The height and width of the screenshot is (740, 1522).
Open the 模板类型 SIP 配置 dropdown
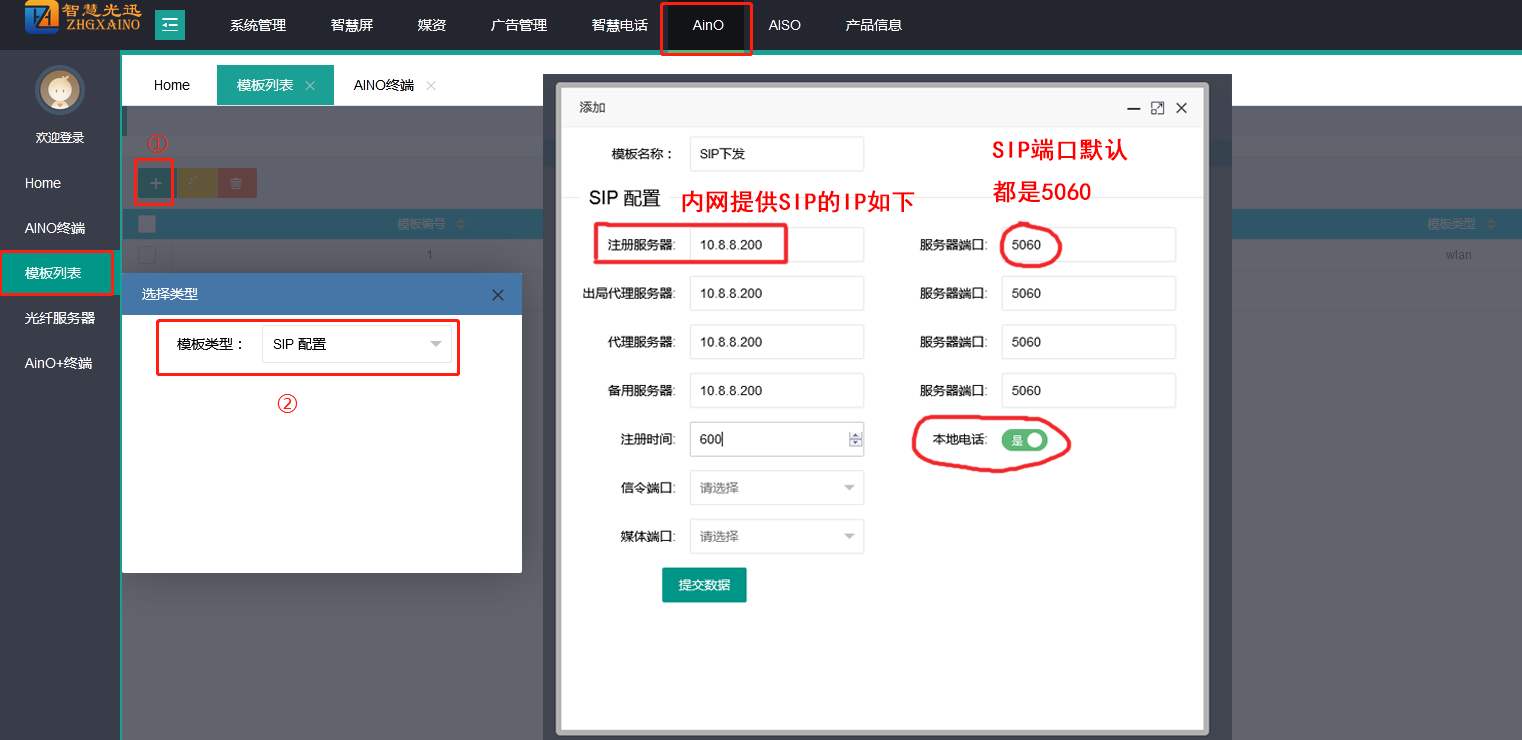[356, 344]
